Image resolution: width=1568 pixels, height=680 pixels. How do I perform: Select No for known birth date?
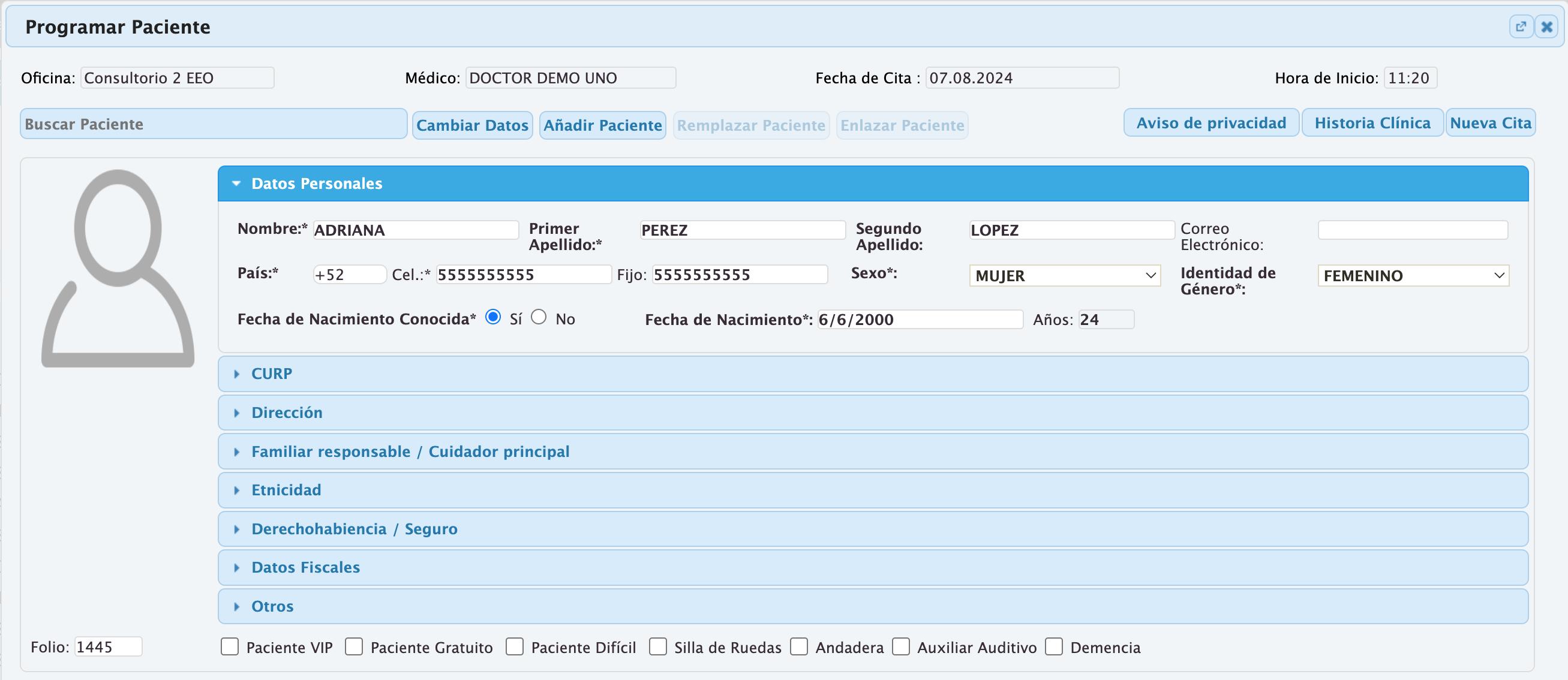[539, 317]
